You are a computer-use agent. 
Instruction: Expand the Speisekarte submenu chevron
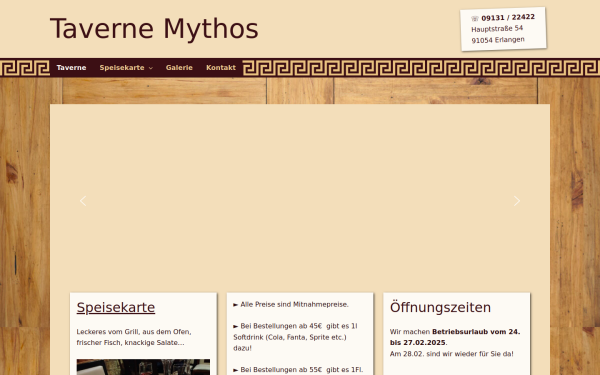click(x=150, y=68)
